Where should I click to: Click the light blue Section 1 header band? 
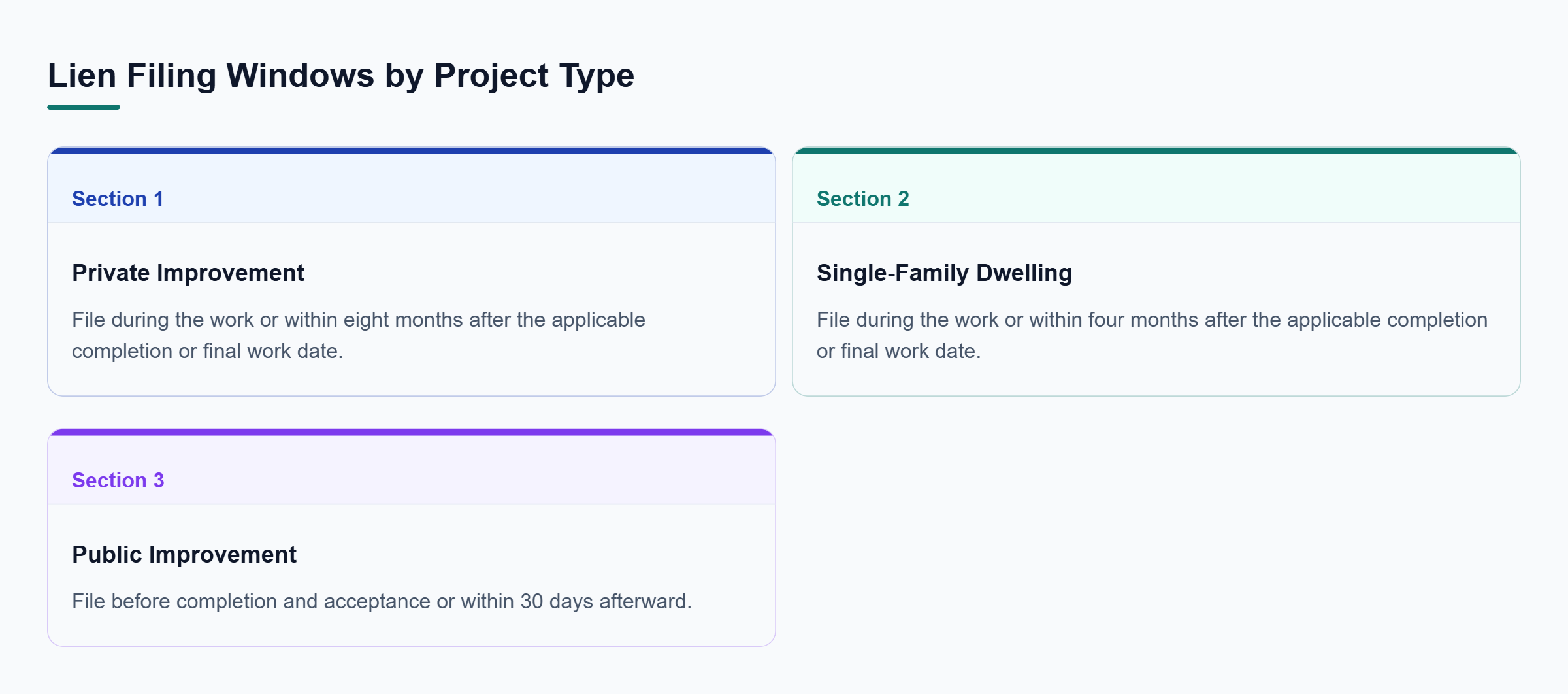coord(412,188)
